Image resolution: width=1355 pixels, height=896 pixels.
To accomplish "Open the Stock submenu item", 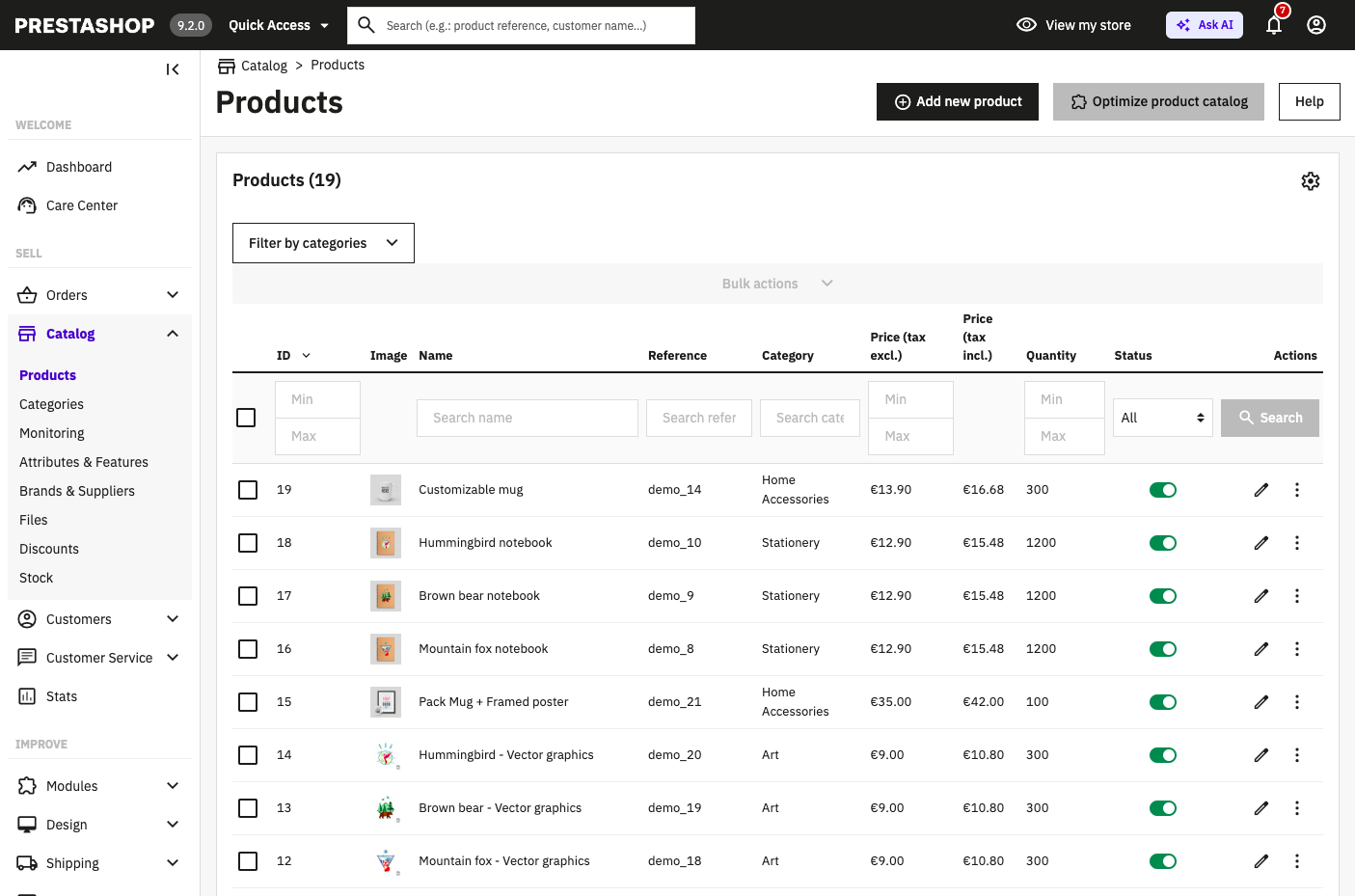I will click(36, 578).
